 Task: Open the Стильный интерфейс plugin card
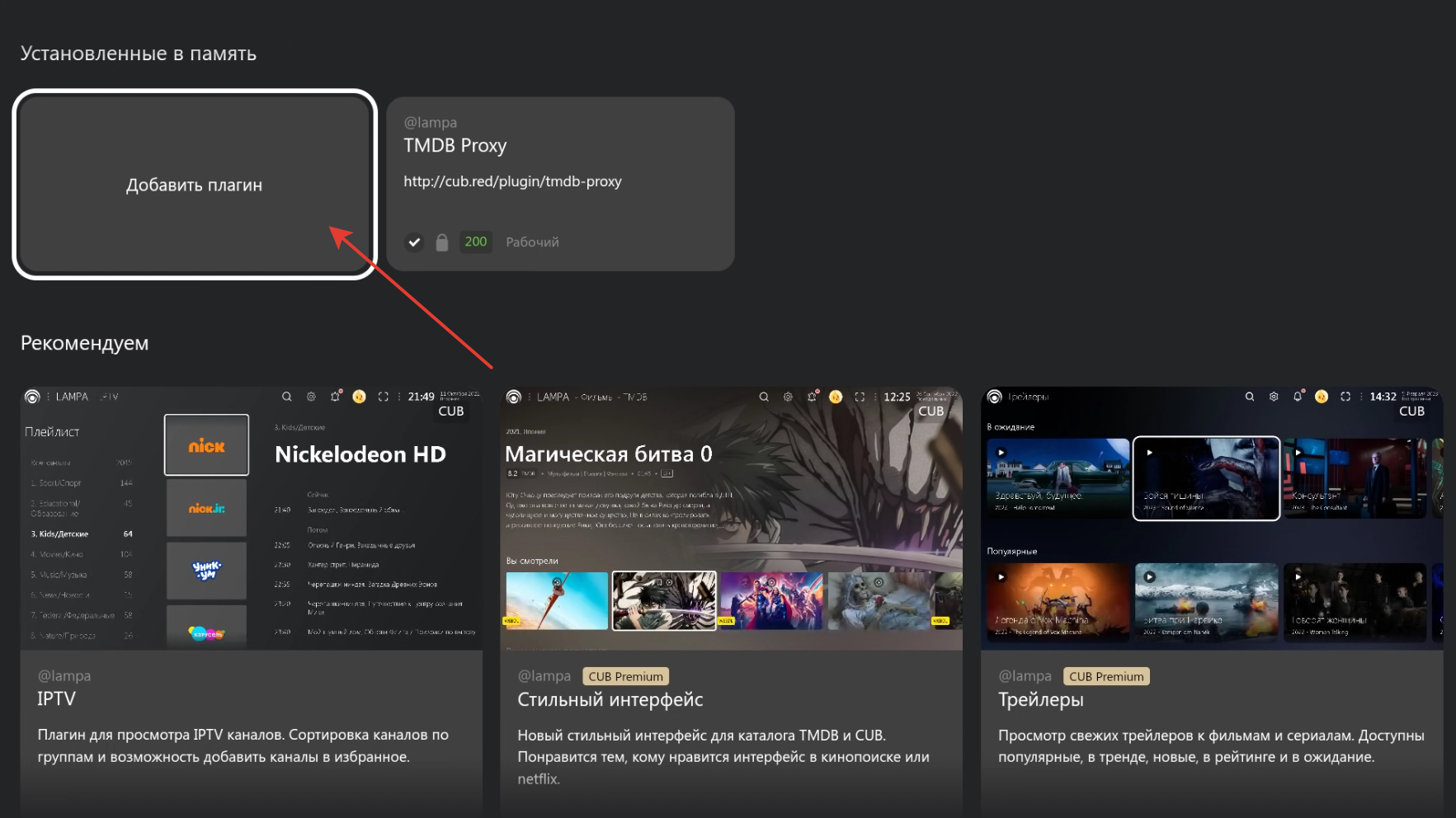731,602
